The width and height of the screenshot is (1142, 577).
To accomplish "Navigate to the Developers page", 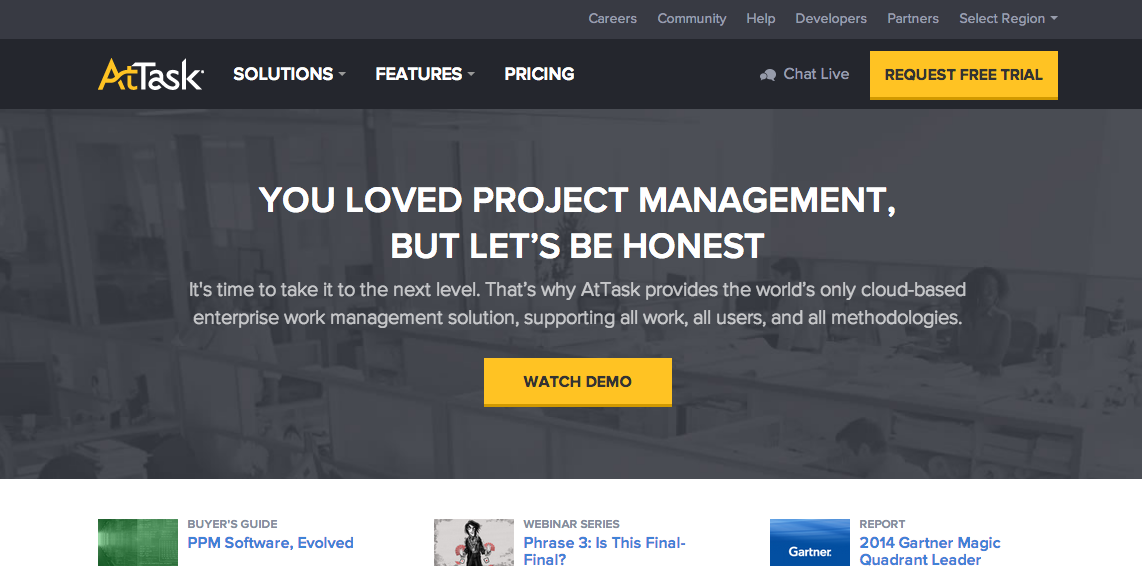I will click(831, 19).
